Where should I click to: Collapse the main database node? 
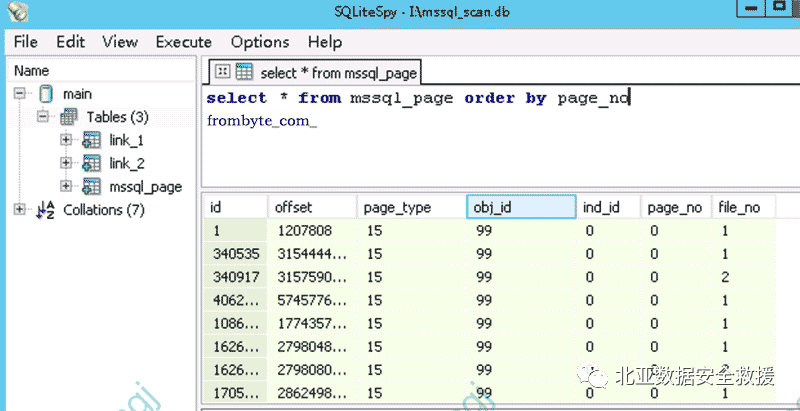[19, 94]
